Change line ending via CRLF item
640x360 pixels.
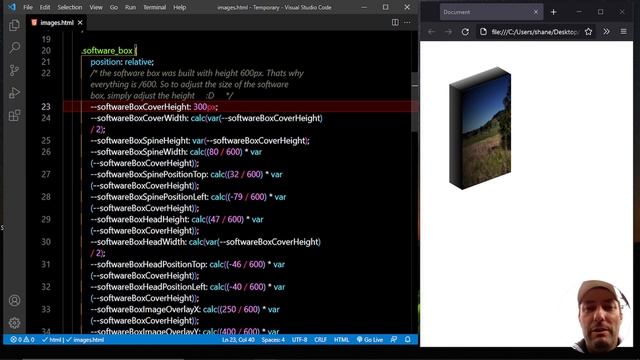(x=320, y=340)
